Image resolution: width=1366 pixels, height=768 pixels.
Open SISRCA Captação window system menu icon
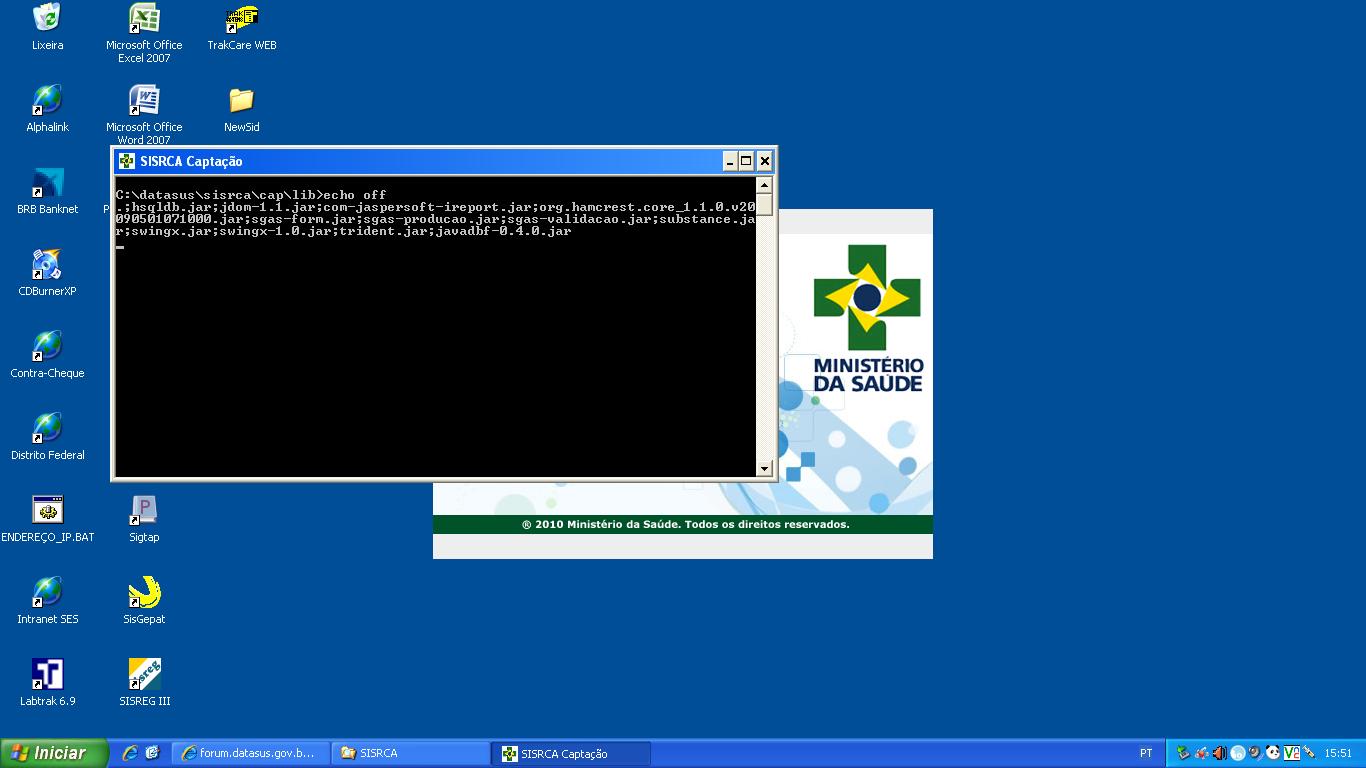[x=126, y=161]
